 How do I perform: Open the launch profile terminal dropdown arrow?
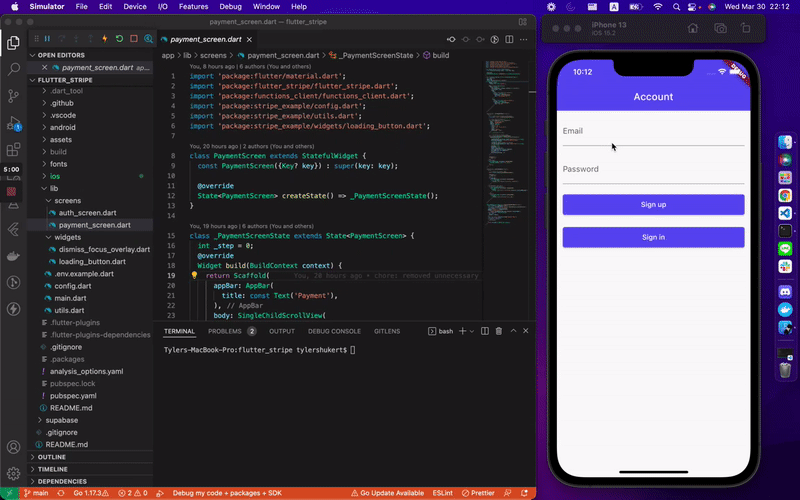pos(471,331)
